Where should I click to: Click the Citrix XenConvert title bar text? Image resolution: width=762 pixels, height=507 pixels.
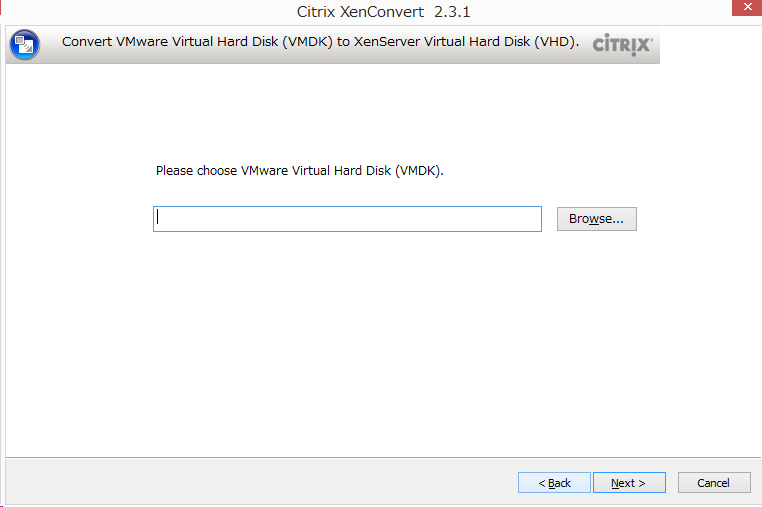360,12
